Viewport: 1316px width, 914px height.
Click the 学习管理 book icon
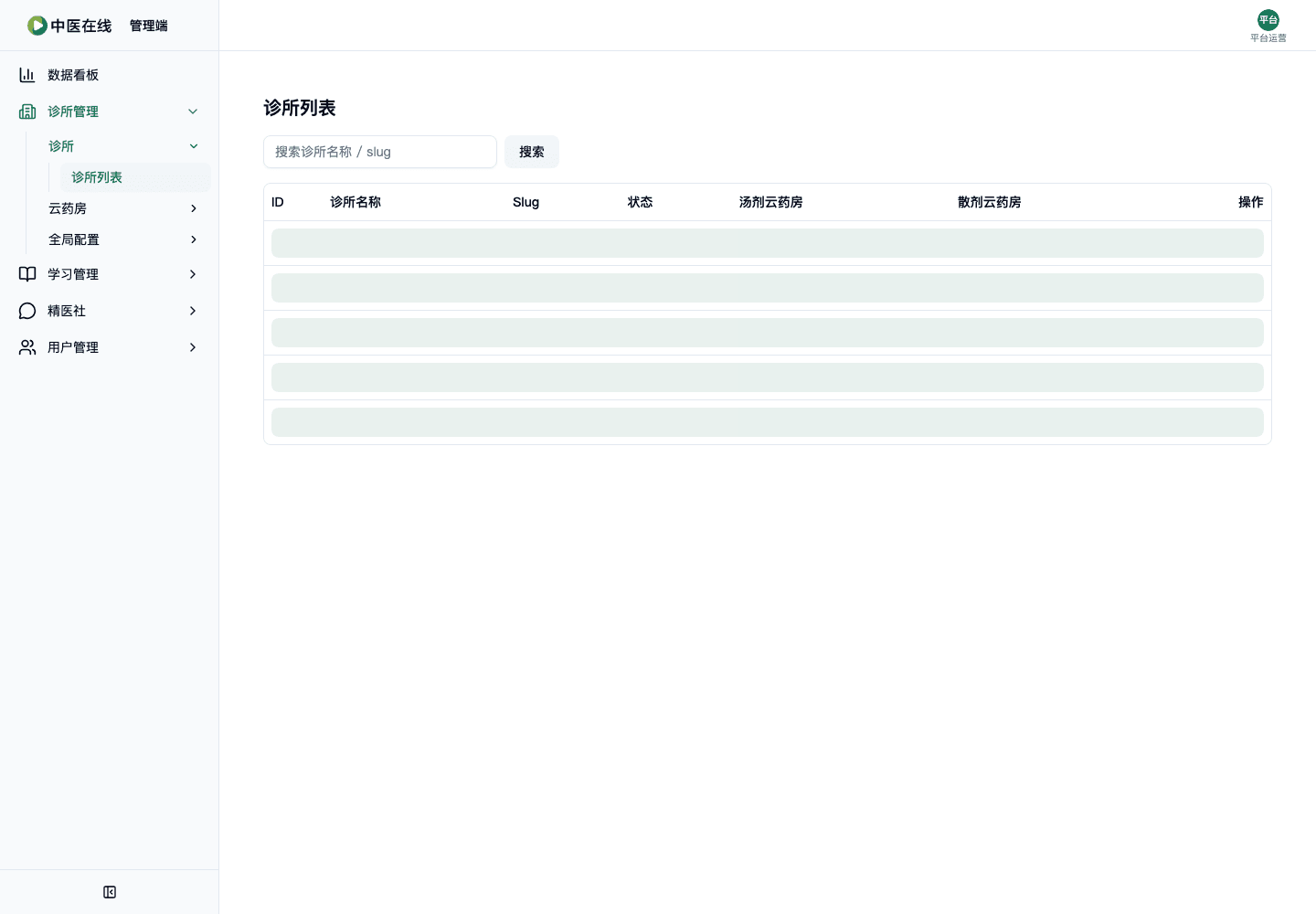pyautogui.click(x=27, y=274)
